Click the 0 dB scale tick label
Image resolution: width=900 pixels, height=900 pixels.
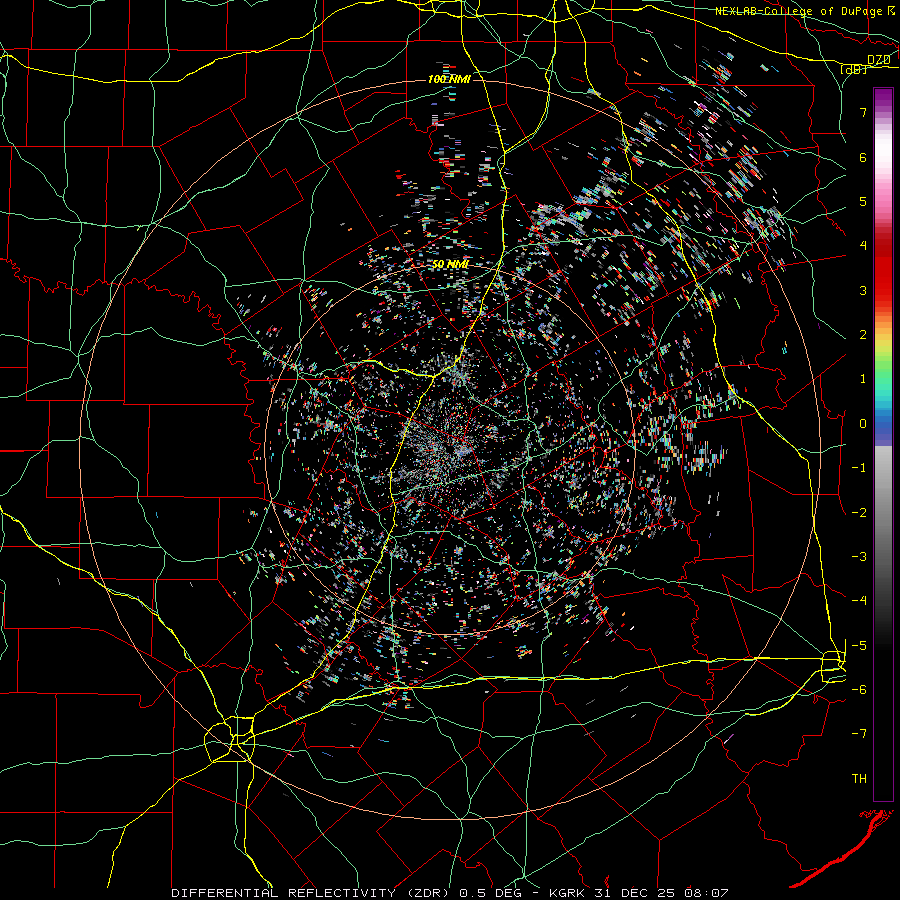tap(863, 424)
